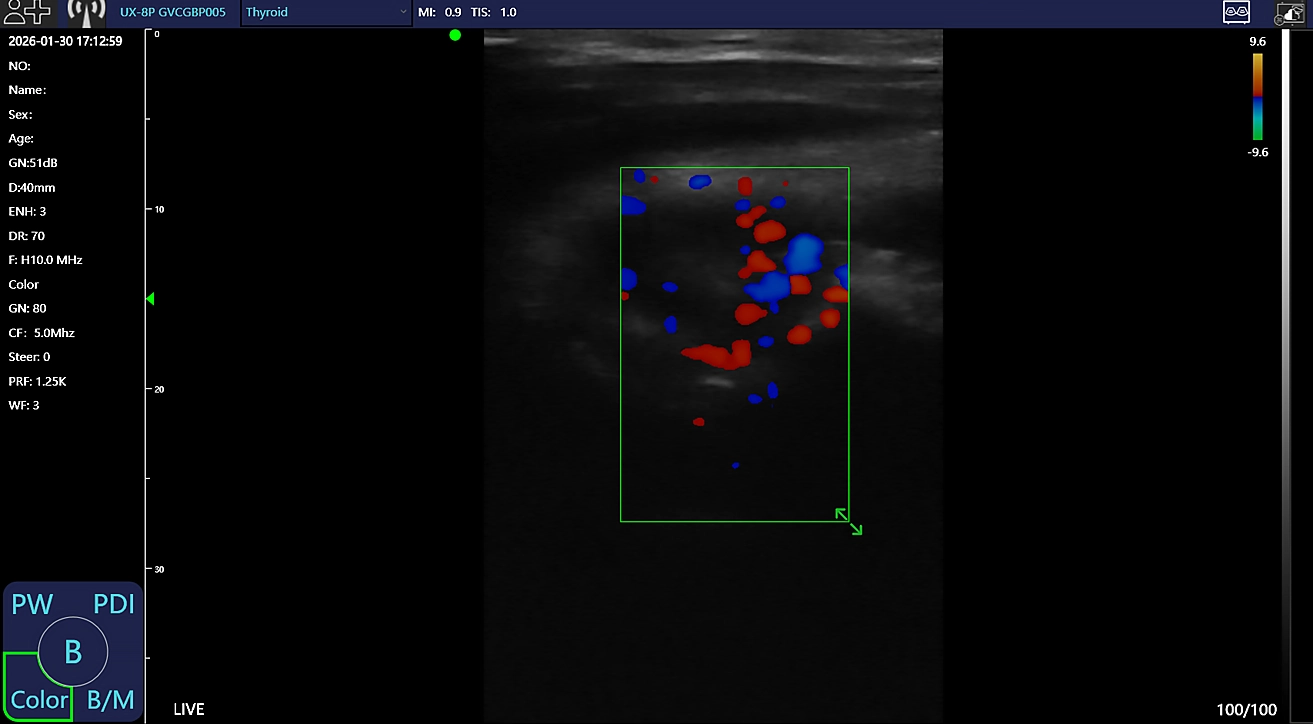Viewport: 1313px width, 724px height.
Task: Click the add new patient icon
Action: coord(27,12)
